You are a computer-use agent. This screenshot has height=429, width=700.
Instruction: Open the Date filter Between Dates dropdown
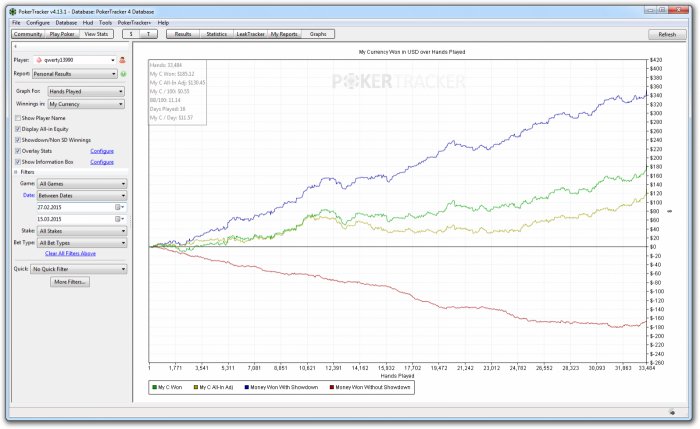[82, 196]
